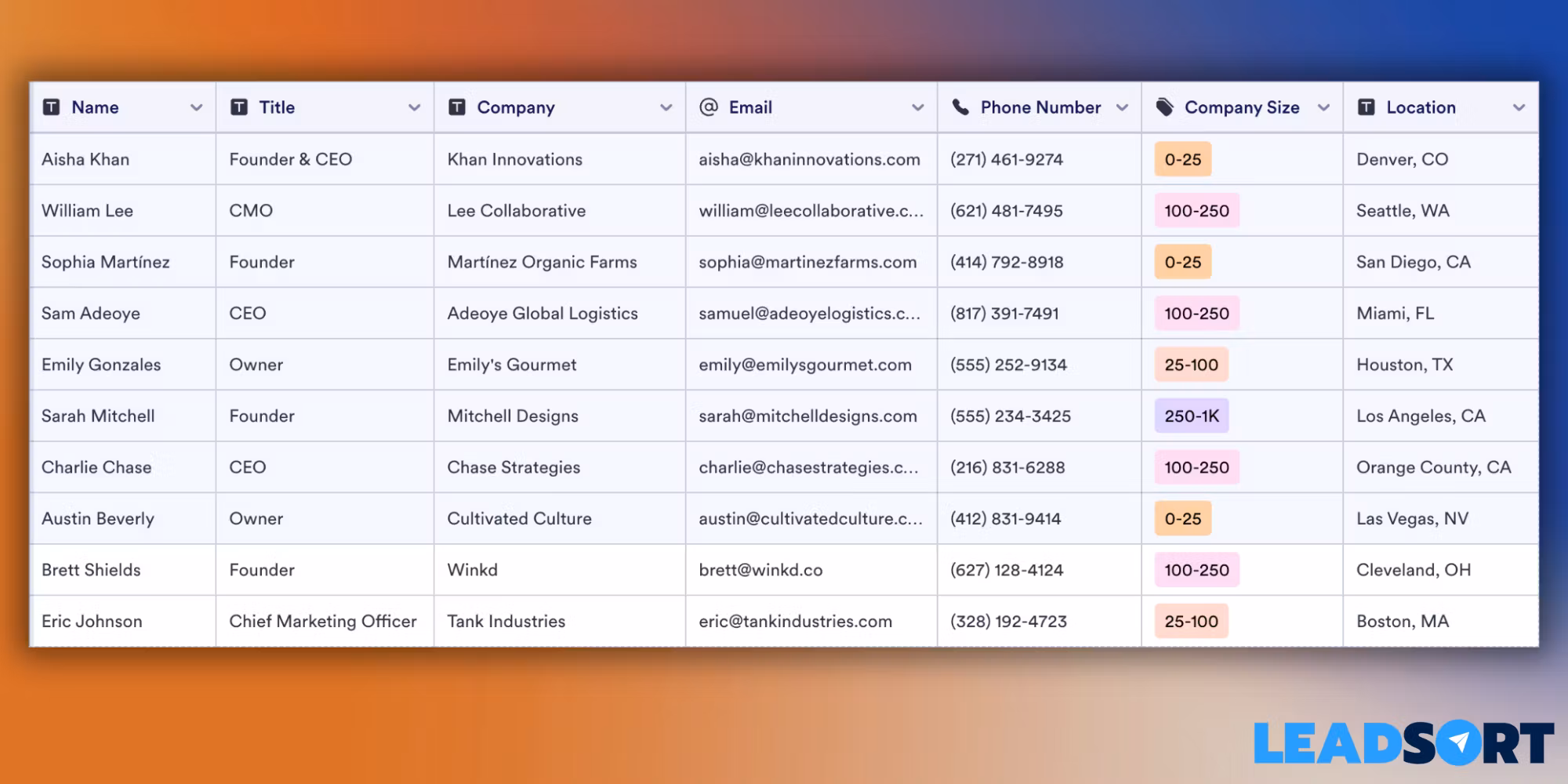Viewport: 1568px width, 784px height.
Task: Select the Sophia Martínez name cell
Action: tap(106, 263)
